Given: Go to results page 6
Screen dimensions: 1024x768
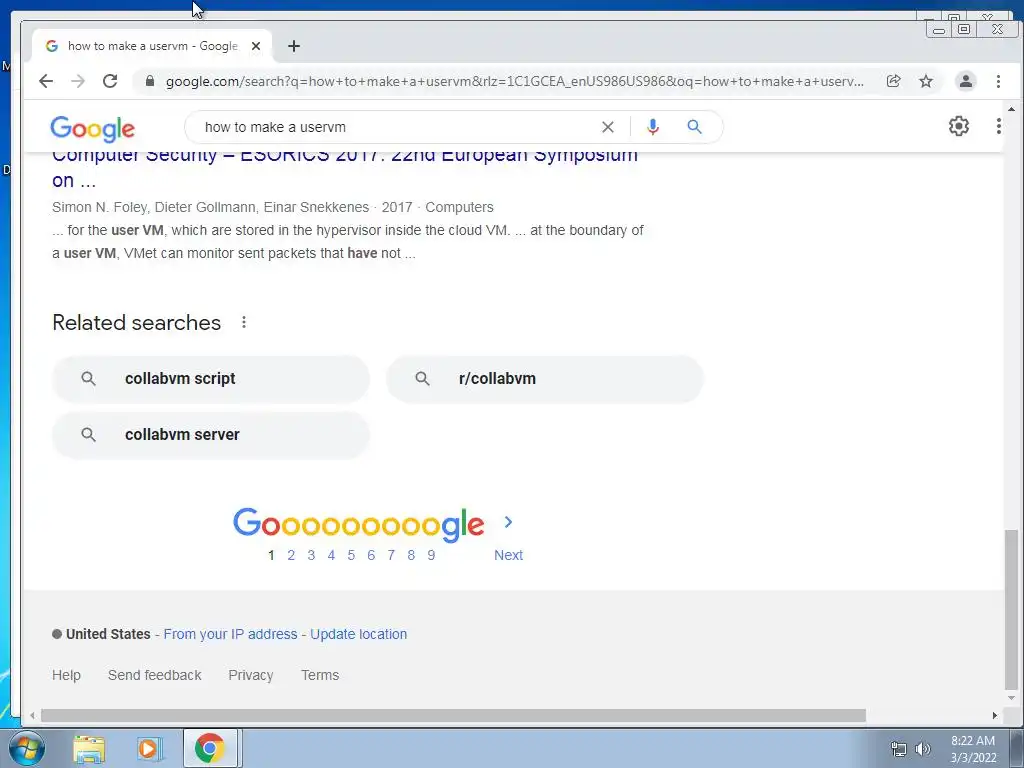Looking at the screenshot, I should point(371,555).
